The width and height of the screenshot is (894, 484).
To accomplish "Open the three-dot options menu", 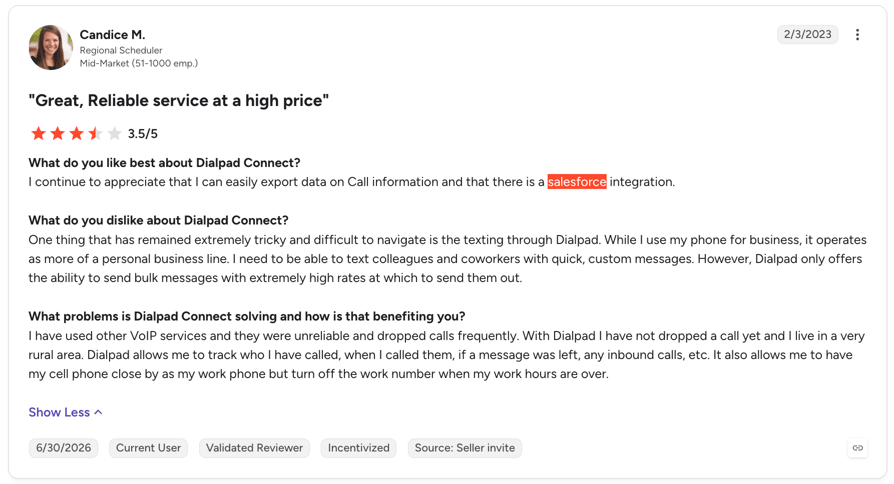I will pyautogui.click(x=857, y=35).
